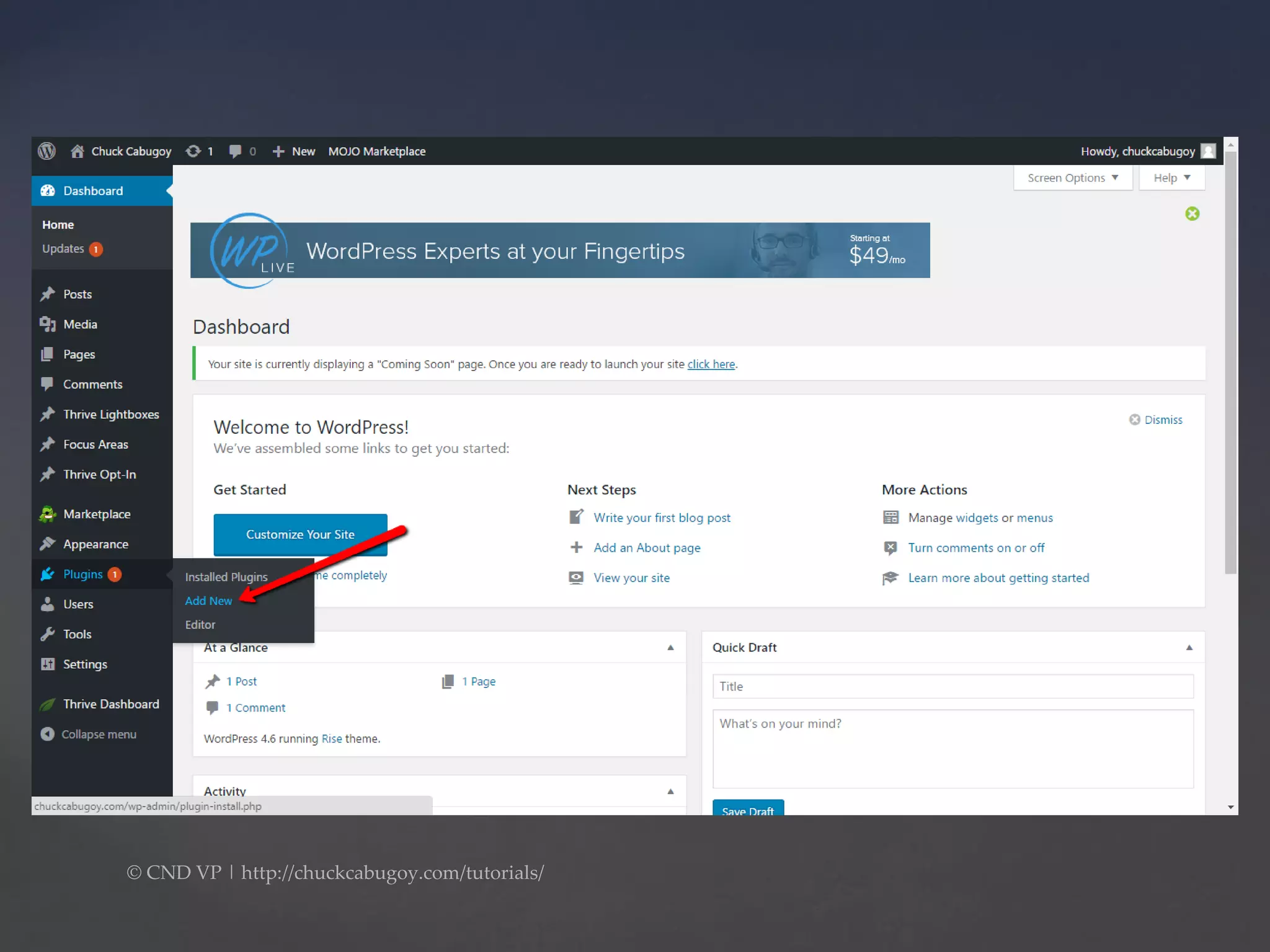Open the 'Write your first blog post' link
The width and height of the screenshot is (1270, 952).
pos(662,518)
